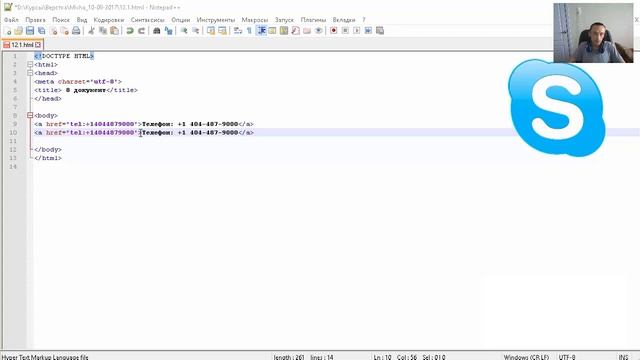Image resolution: width=640 pixels, height=360 pixels.
Task: Undo the last edit with the green arrow
Action: 130,31
